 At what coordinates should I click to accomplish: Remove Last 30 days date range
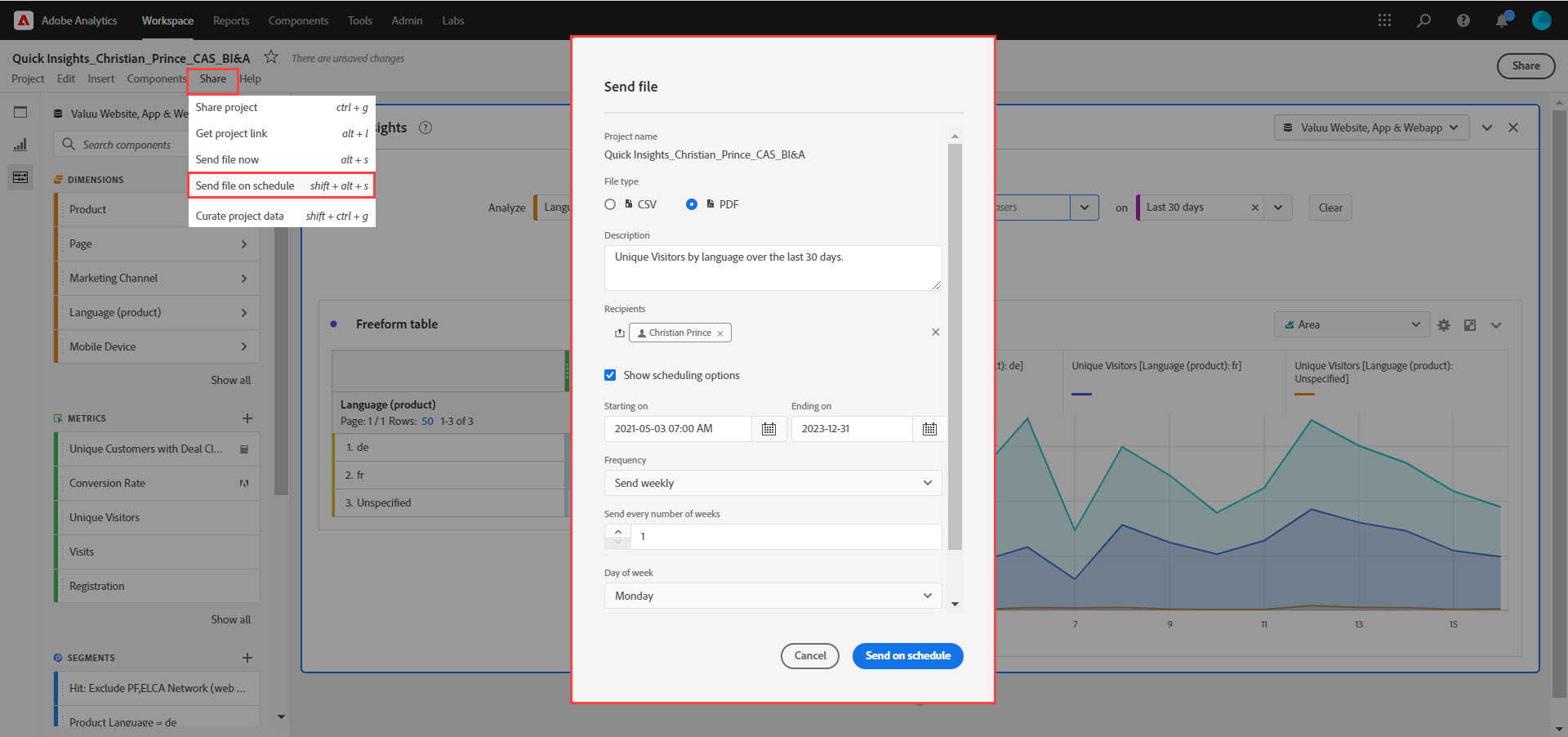coord(1255,208)
